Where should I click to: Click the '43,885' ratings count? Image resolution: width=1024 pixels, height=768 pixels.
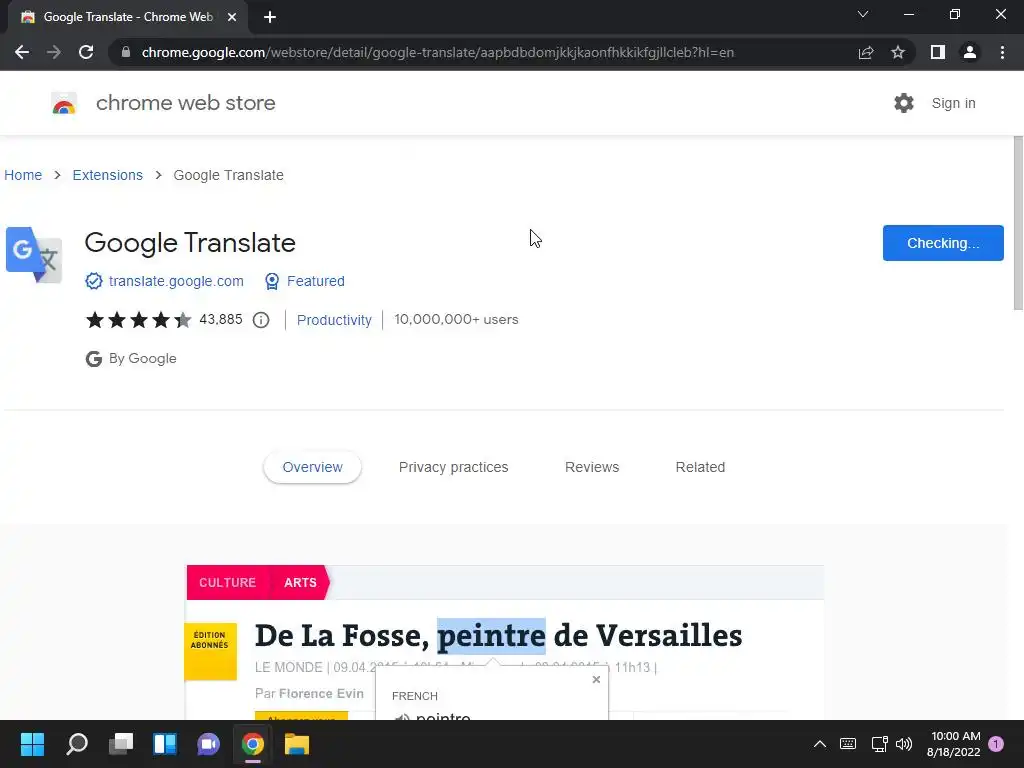pos(221,319)
